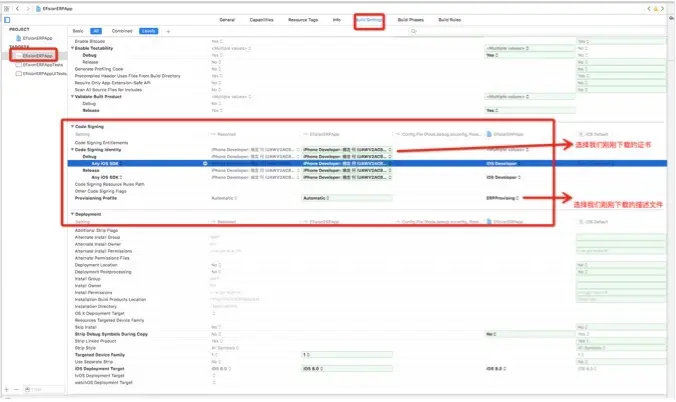Go back with the left chevron arrow
Viewport: 676px width, 402px height.
coord(17,9)
